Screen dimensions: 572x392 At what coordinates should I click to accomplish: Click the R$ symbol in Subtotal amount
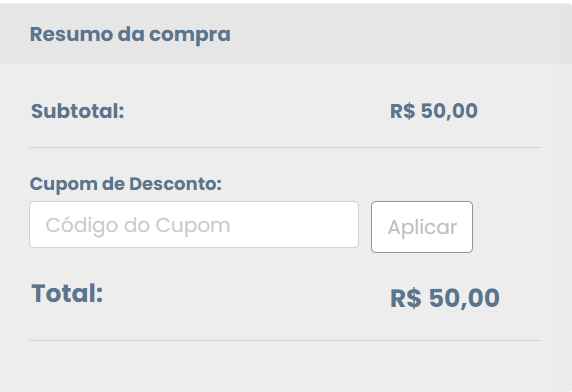(402, 111)
